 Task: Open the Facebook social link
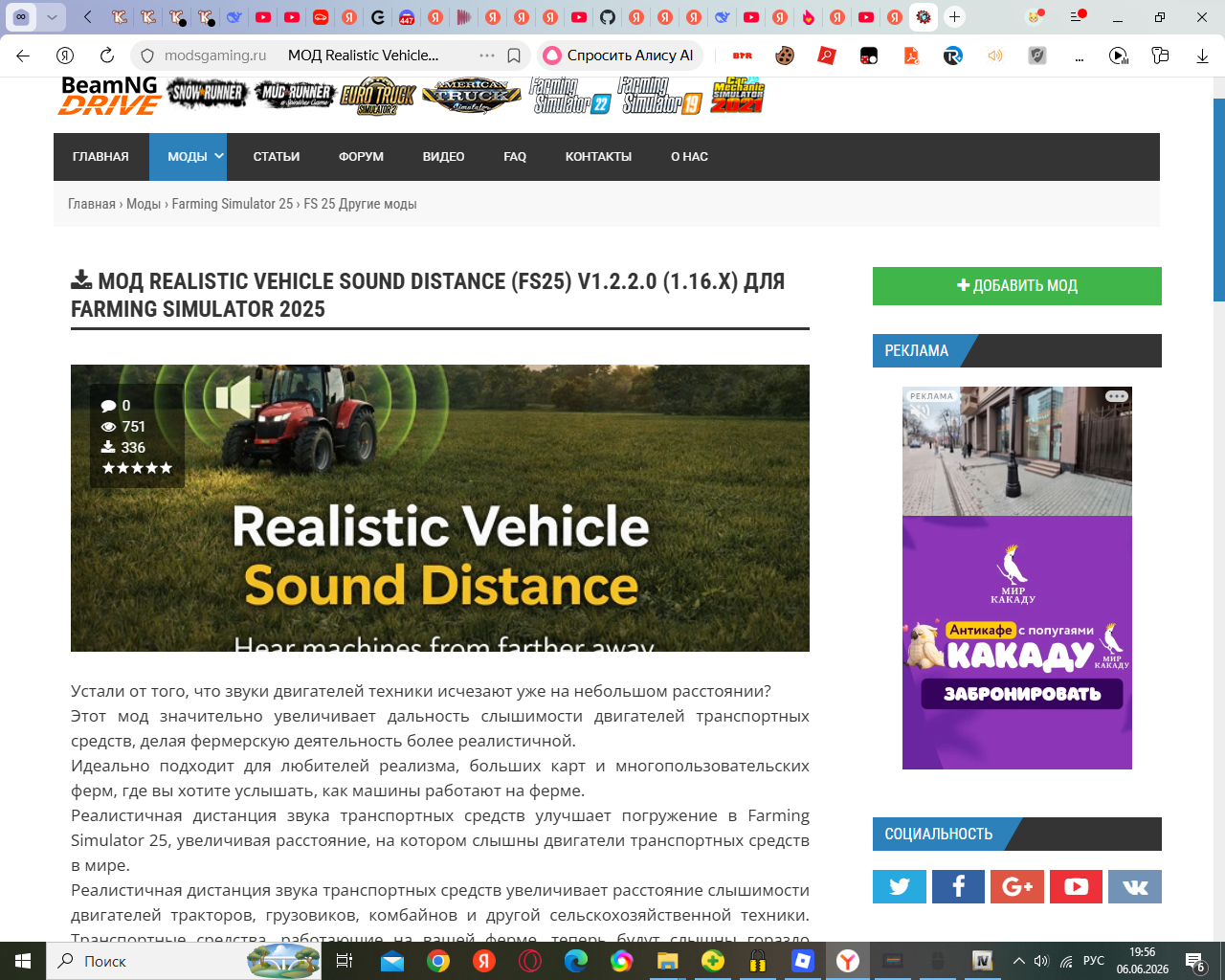[958, 886]
